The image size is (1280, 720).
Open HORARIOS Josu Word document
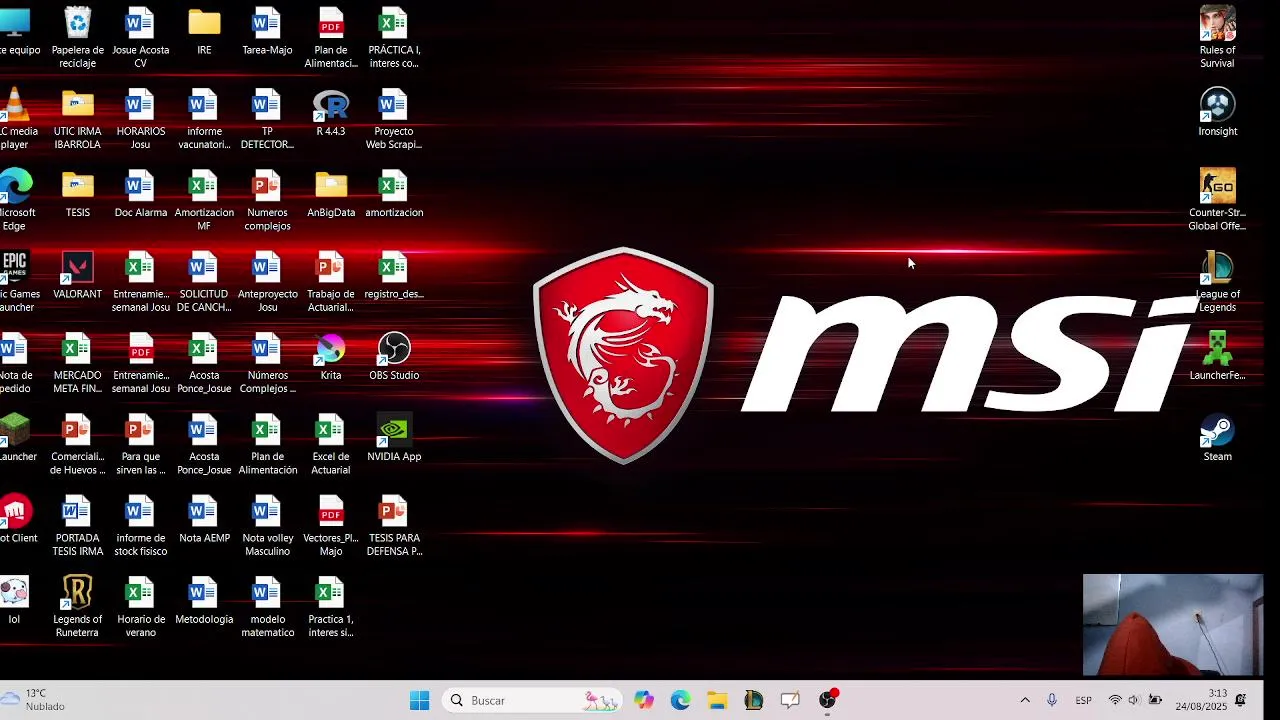coord(140,118)
